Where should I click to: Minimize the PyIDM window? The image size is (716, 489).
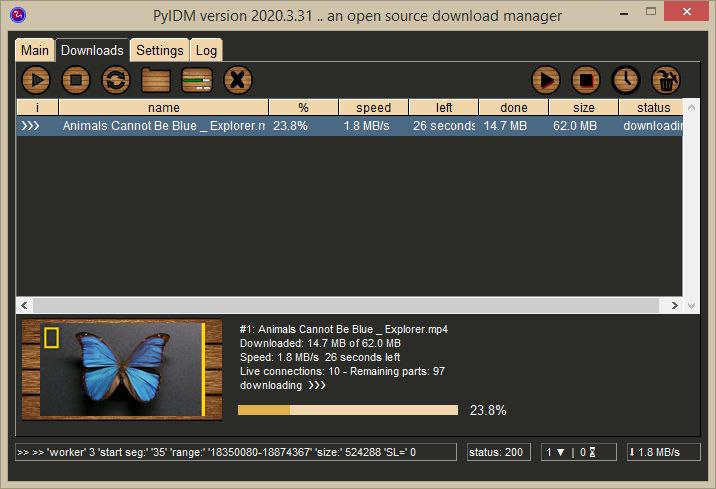pos(624,13)
